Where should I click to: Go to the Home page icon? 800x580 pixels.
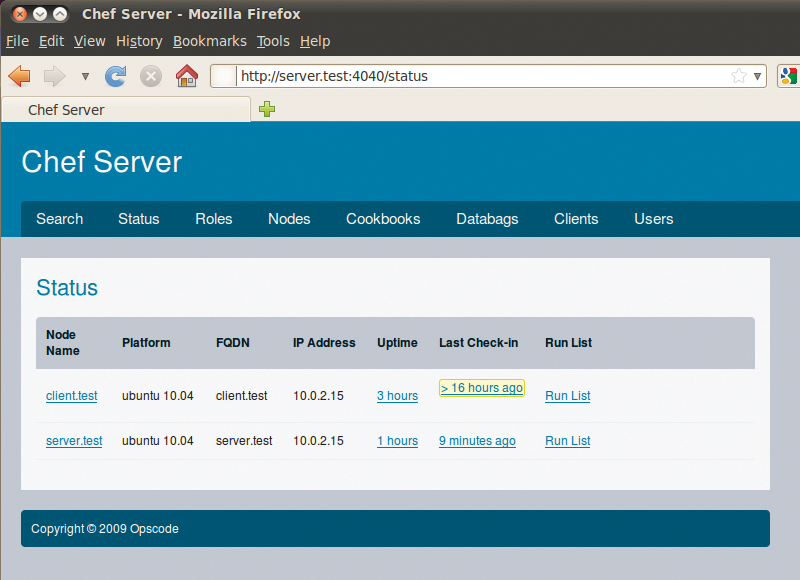point(187,75)
